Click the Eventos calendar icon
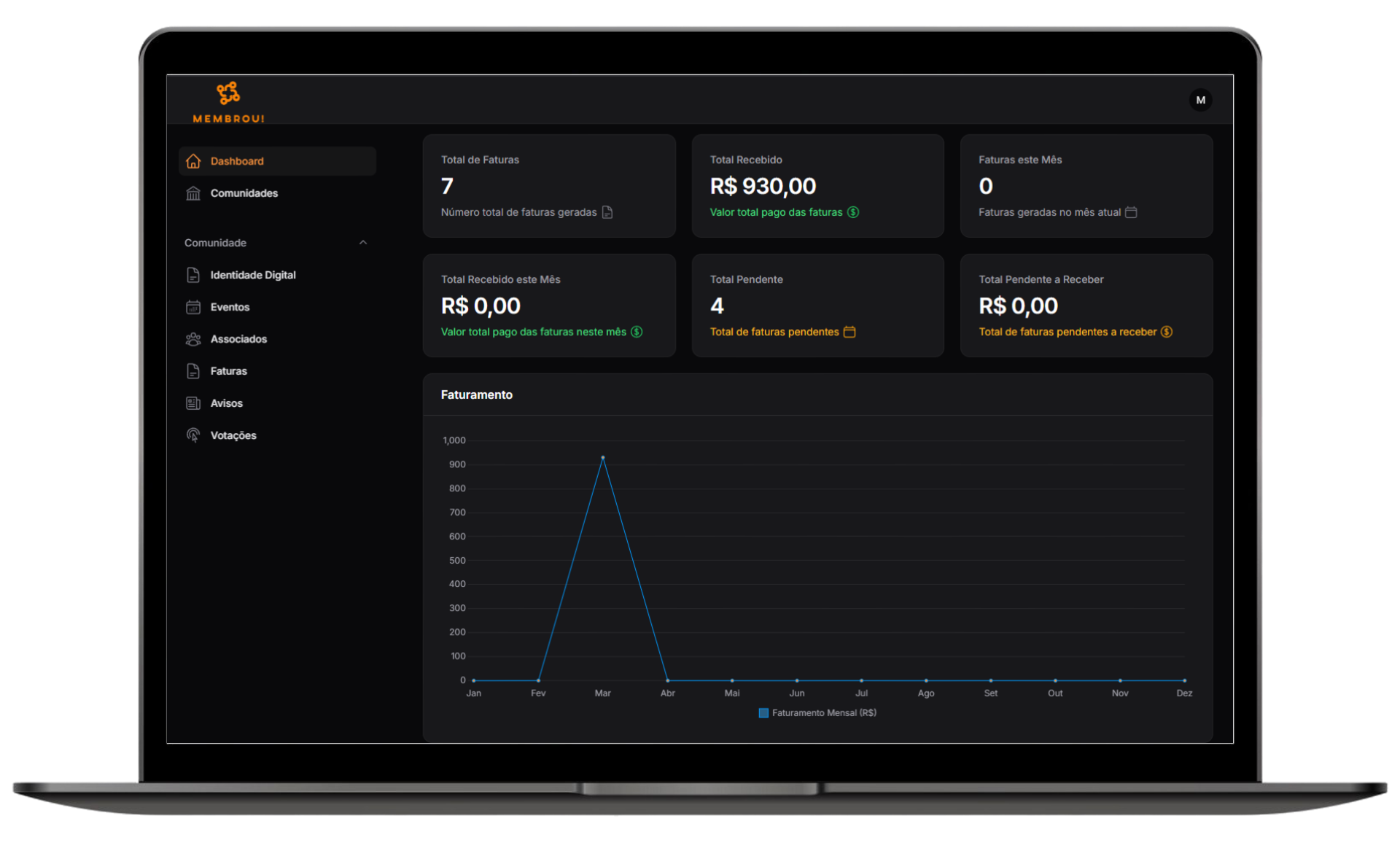This screenshot has width=1400, height=856. (192, 307)
